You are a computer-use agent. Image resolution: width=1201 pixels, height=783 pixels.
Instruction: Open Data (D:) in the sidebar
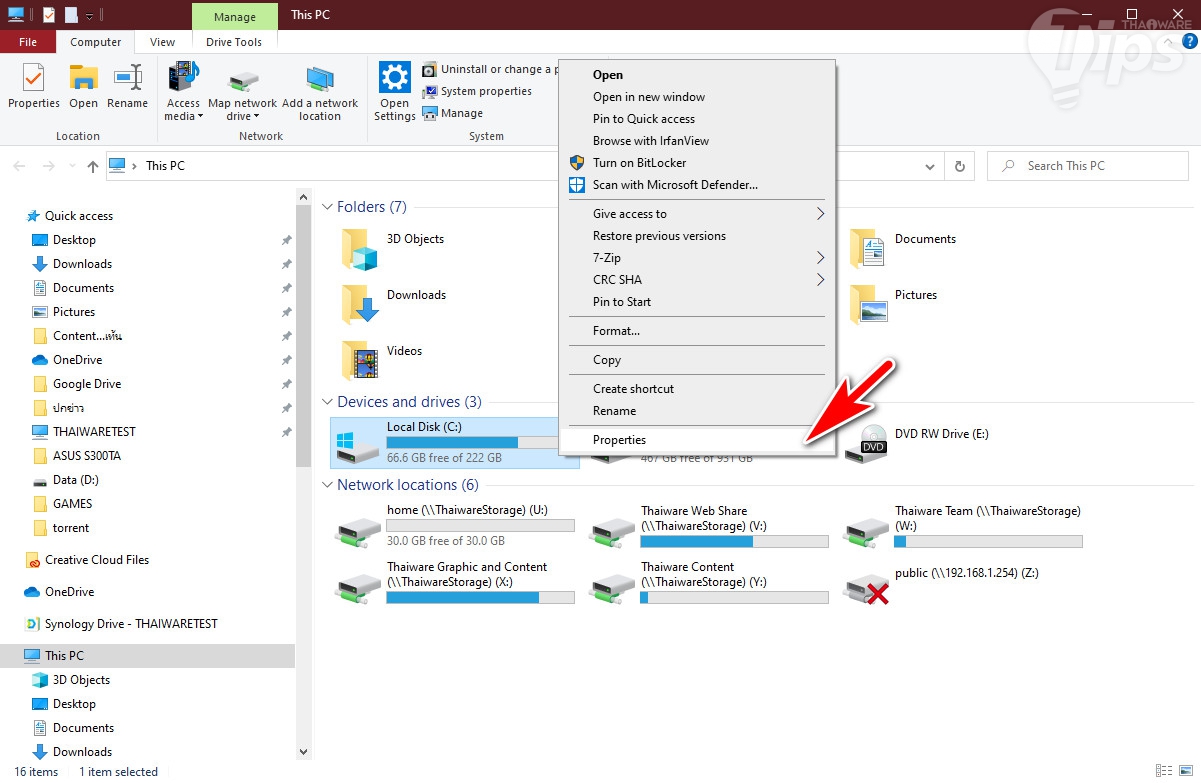click(x=65, y=480)
